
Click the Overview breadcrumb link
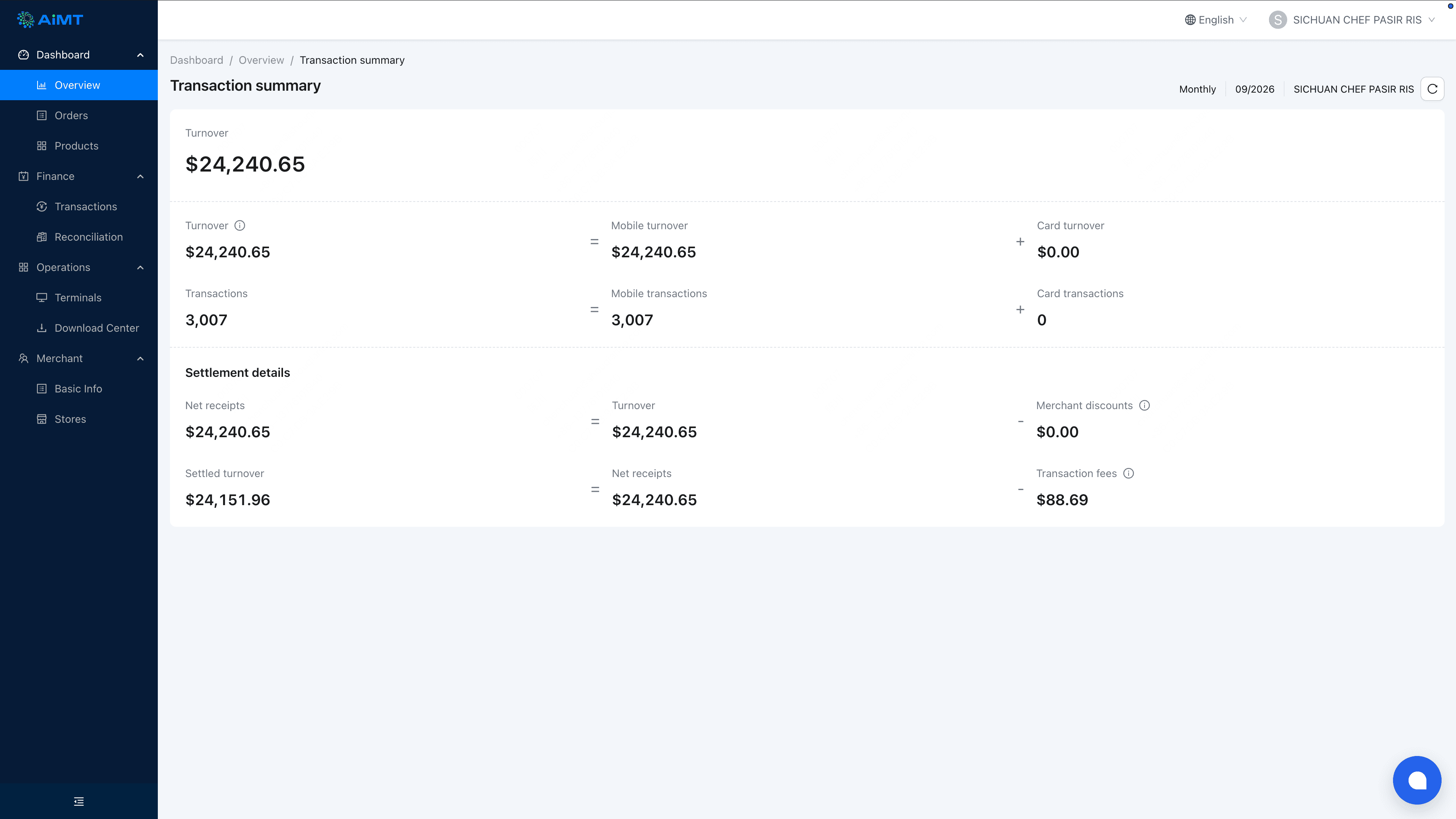coord(261,60)
